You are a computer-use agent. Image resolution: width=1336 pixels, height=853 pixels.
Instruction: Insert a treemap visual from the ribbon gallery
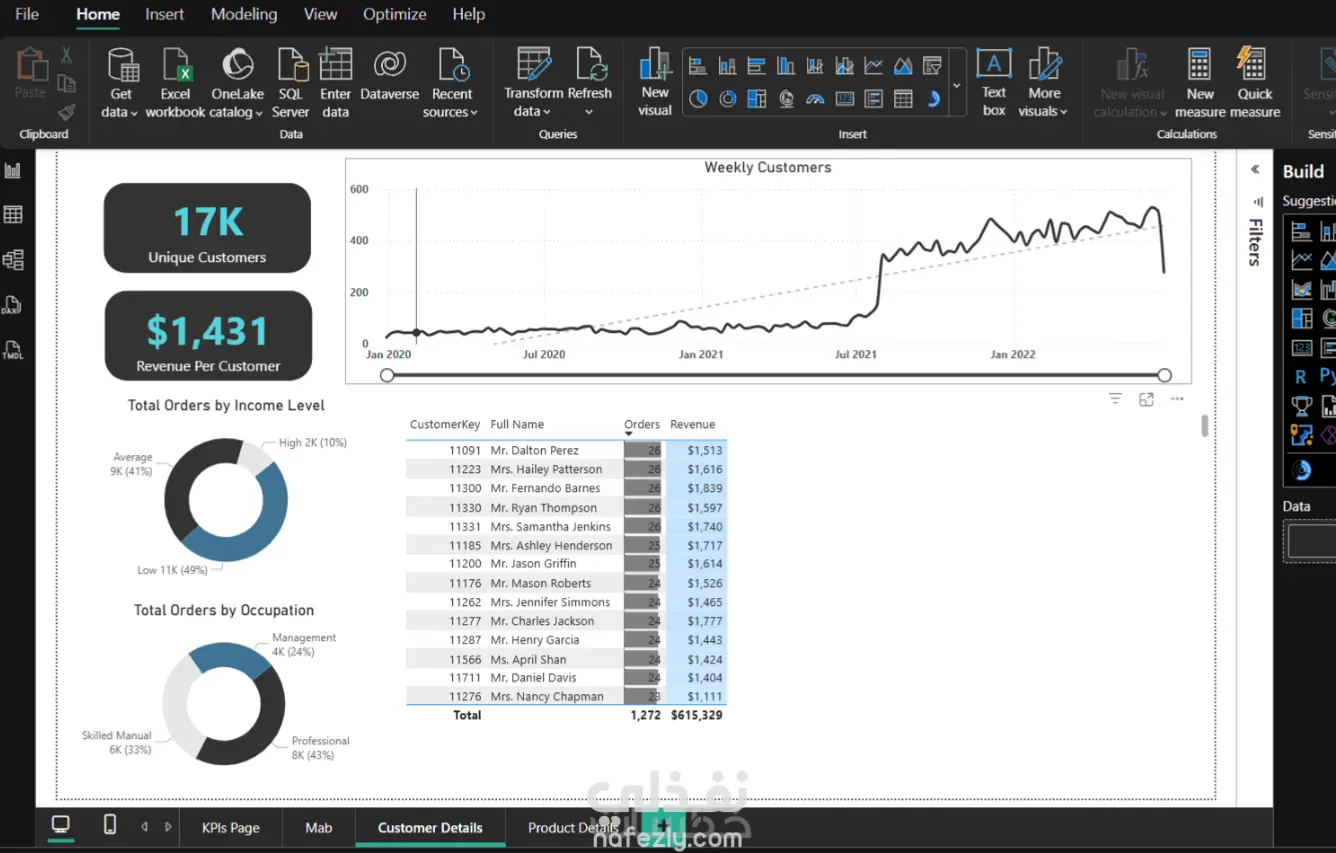(x=757, y=98)
